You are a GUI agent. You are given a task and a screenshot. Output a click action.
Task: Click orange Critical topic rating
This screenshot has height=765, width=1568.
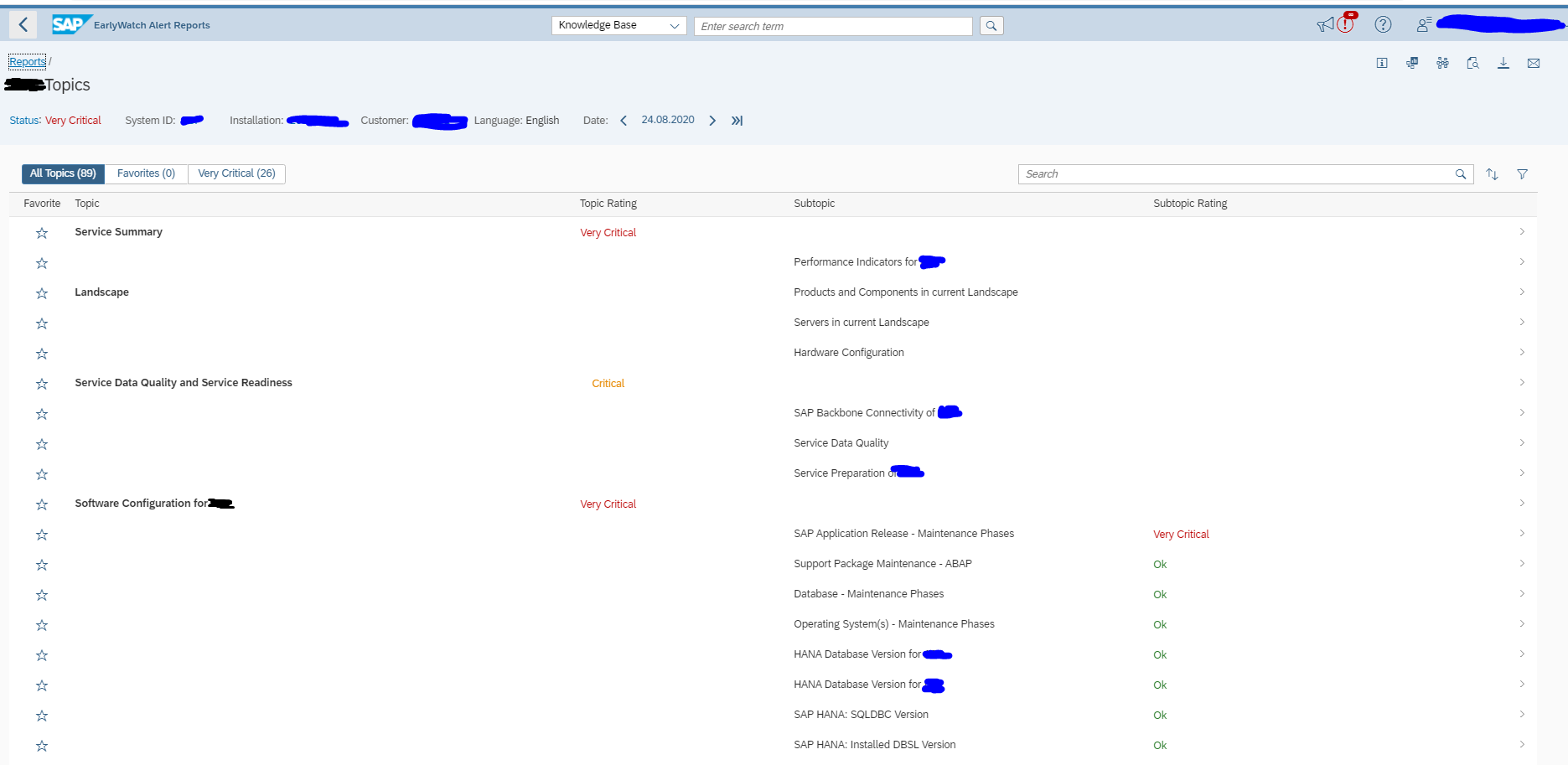(608, 384)
